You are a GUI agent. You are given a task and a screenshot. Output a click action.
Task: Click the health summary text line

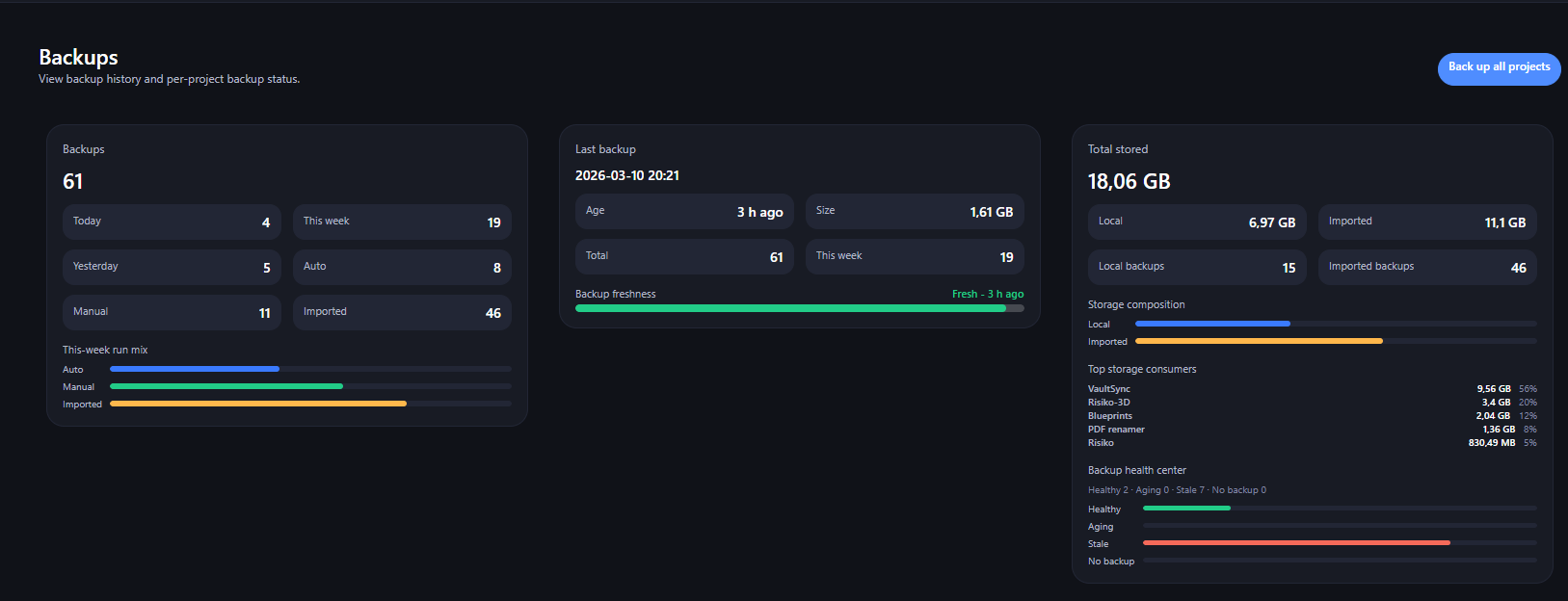1177,490
